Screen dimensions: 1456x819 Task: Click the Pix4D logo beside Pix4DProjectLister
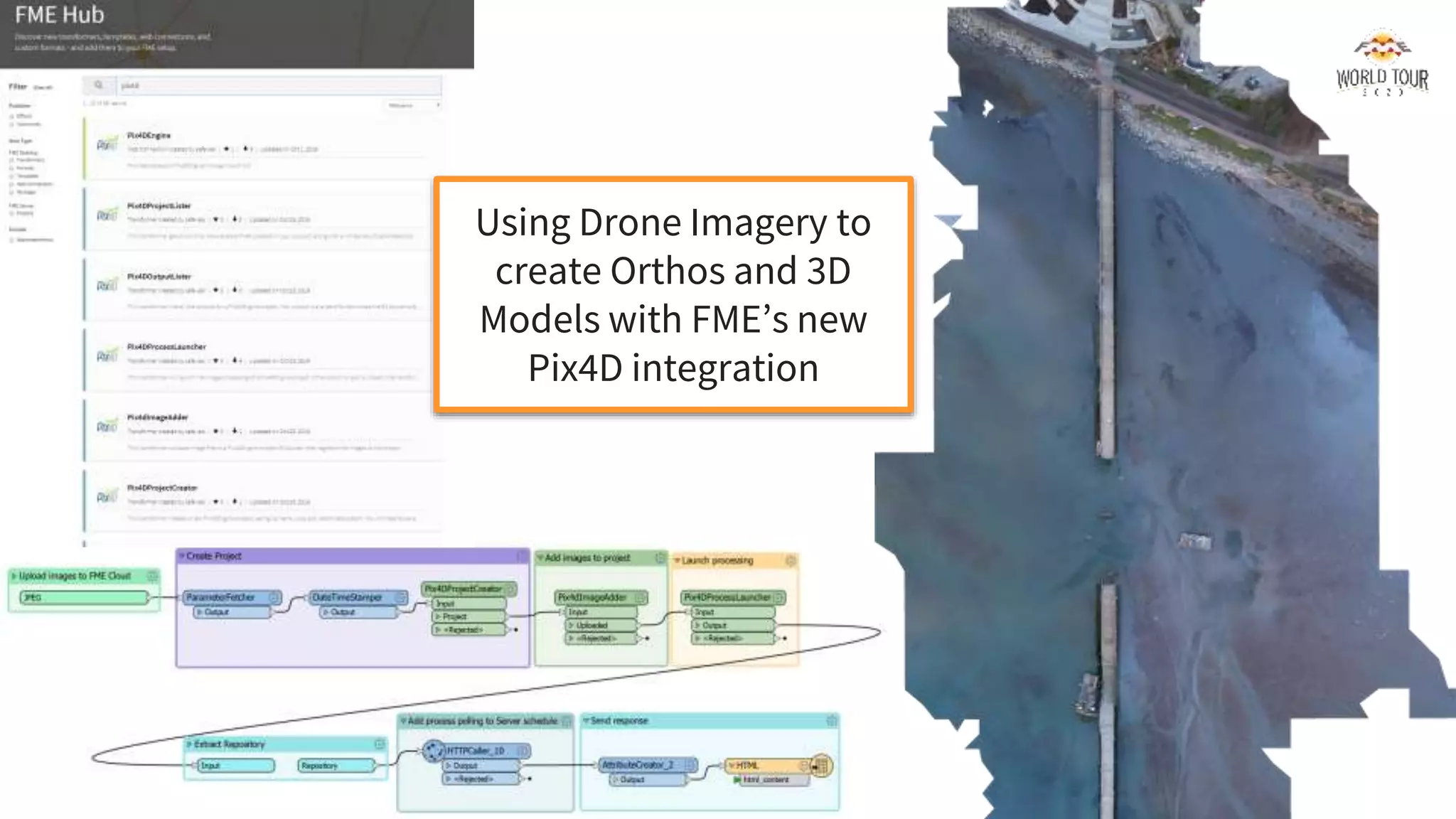(107, 215)
